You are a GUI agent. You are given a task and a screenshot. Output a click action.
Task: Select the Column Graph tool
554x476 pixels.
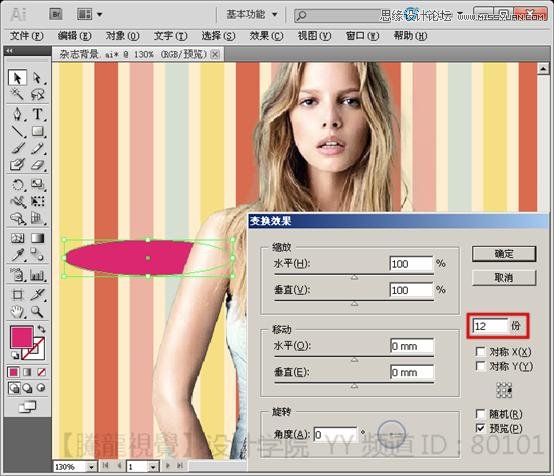(37, 275)
